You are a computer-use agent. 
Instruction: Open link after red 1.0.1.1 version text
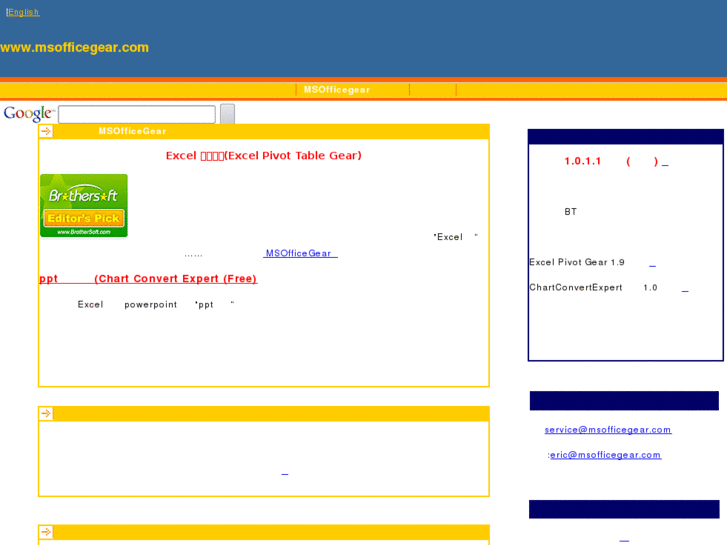(x=665, y=164)
